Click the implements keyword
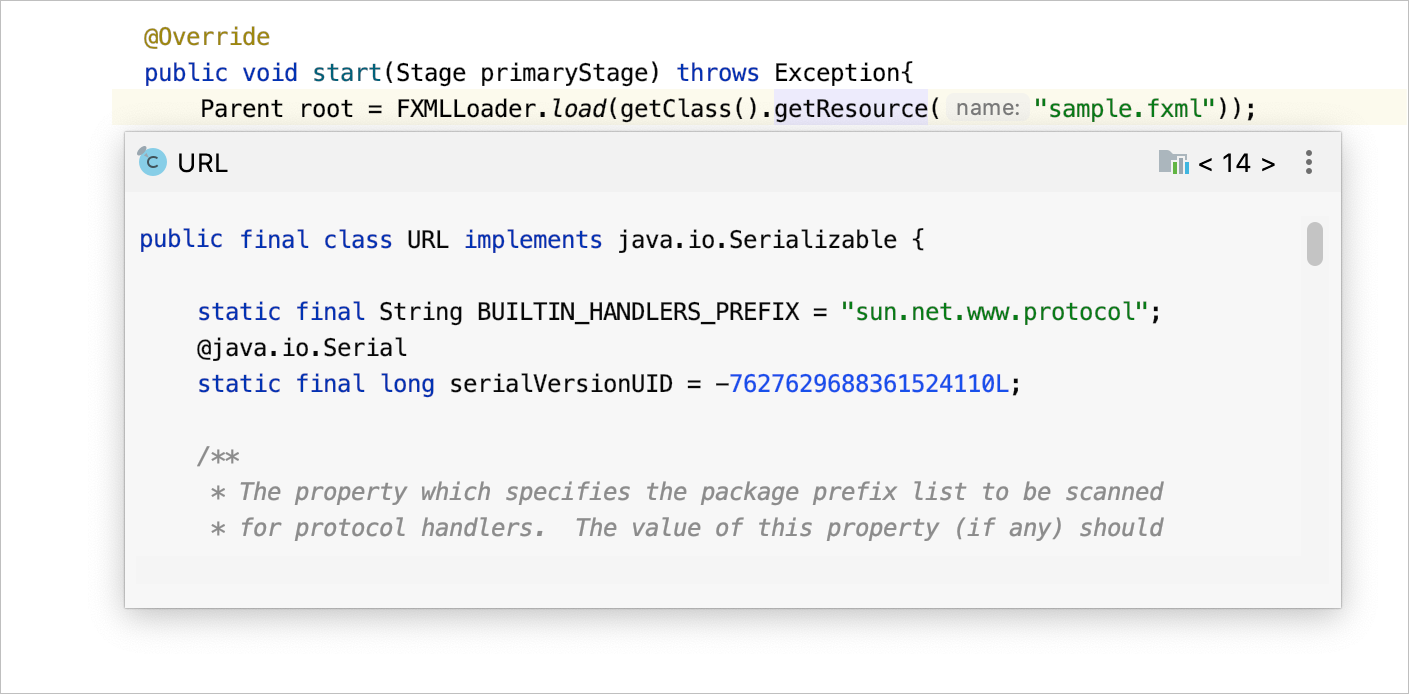 pyautogui.click(x=533, y=239)
